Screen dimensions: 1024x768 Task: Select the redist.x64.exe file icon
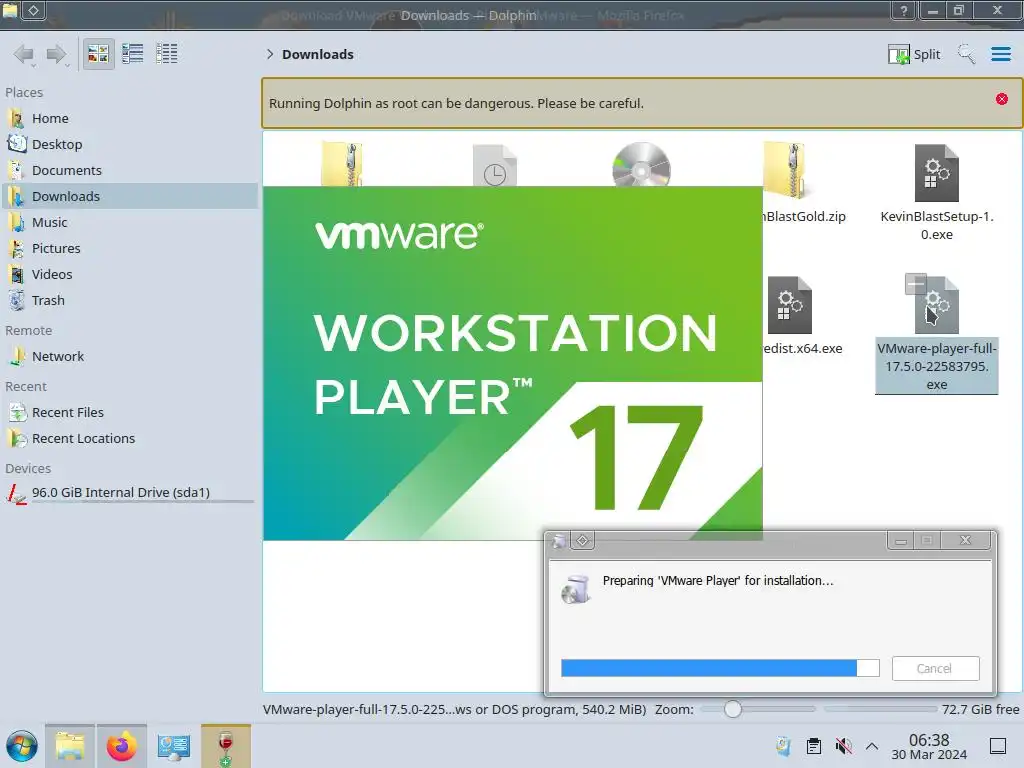tap(789, 305)
